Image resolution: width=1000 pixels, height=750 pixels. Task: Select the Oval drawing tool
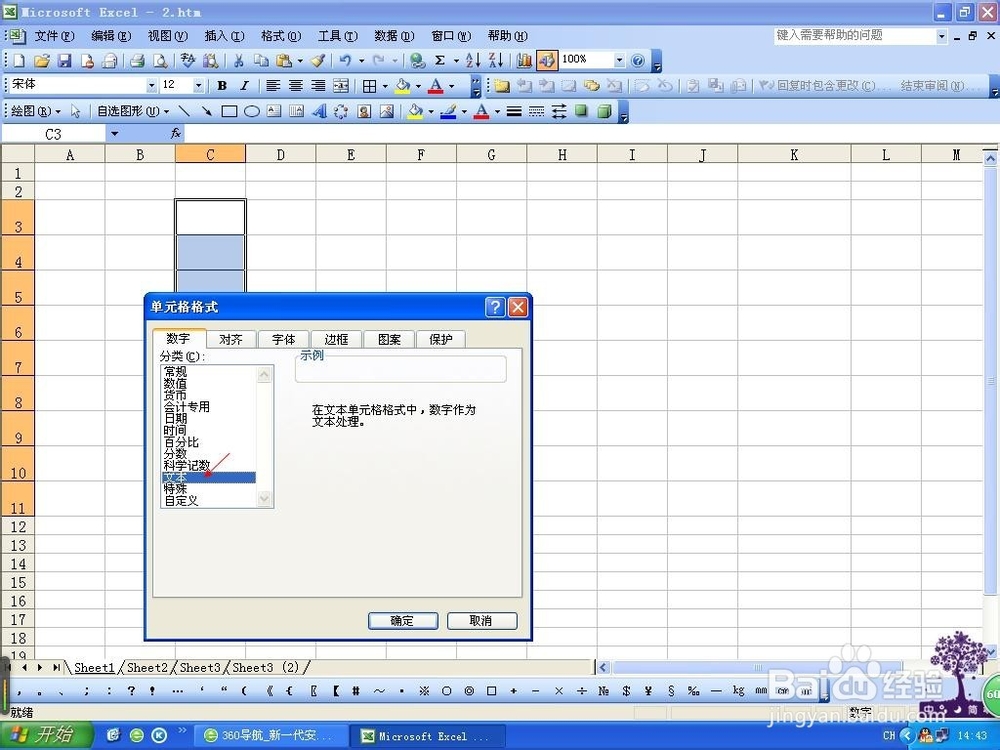[252, 112]
